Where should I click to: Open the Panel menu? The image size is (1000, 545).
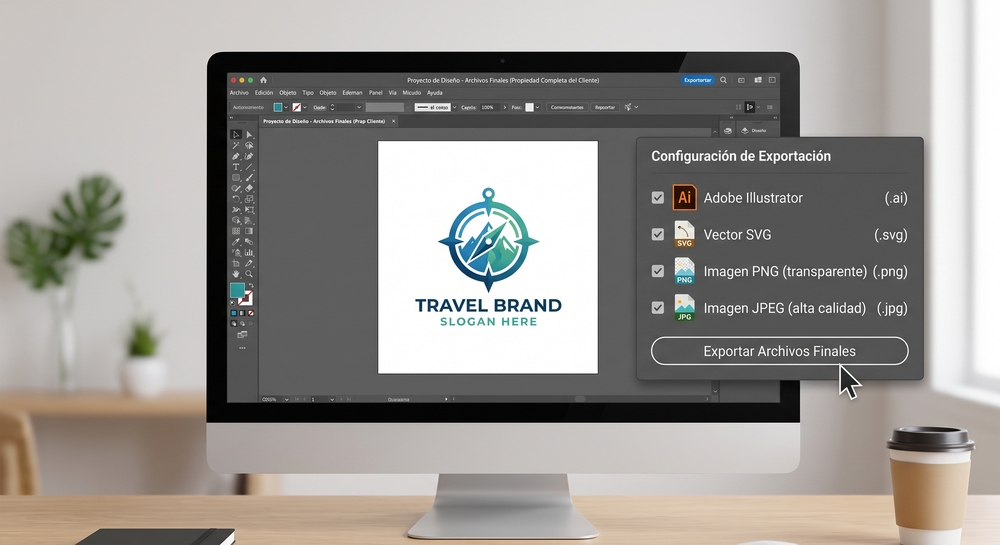click(376, 92)
